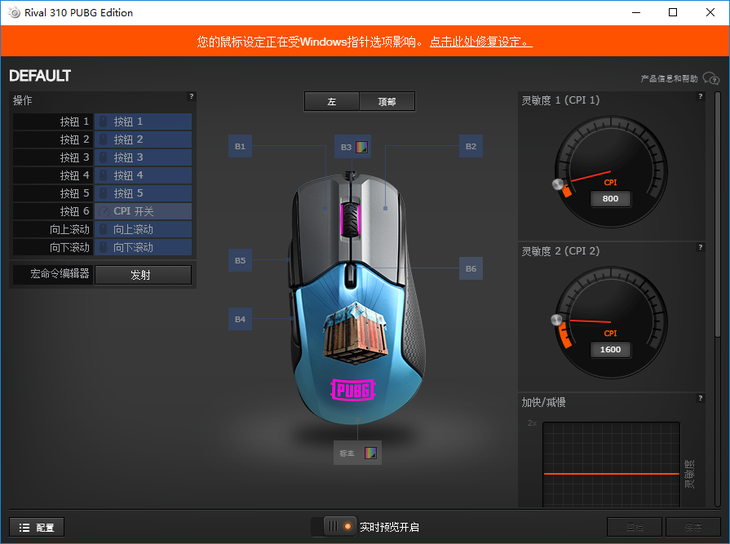This screenshot has height=544, width=730.
Task: Click the B6 CPI button label
Action: click(471, 269)
